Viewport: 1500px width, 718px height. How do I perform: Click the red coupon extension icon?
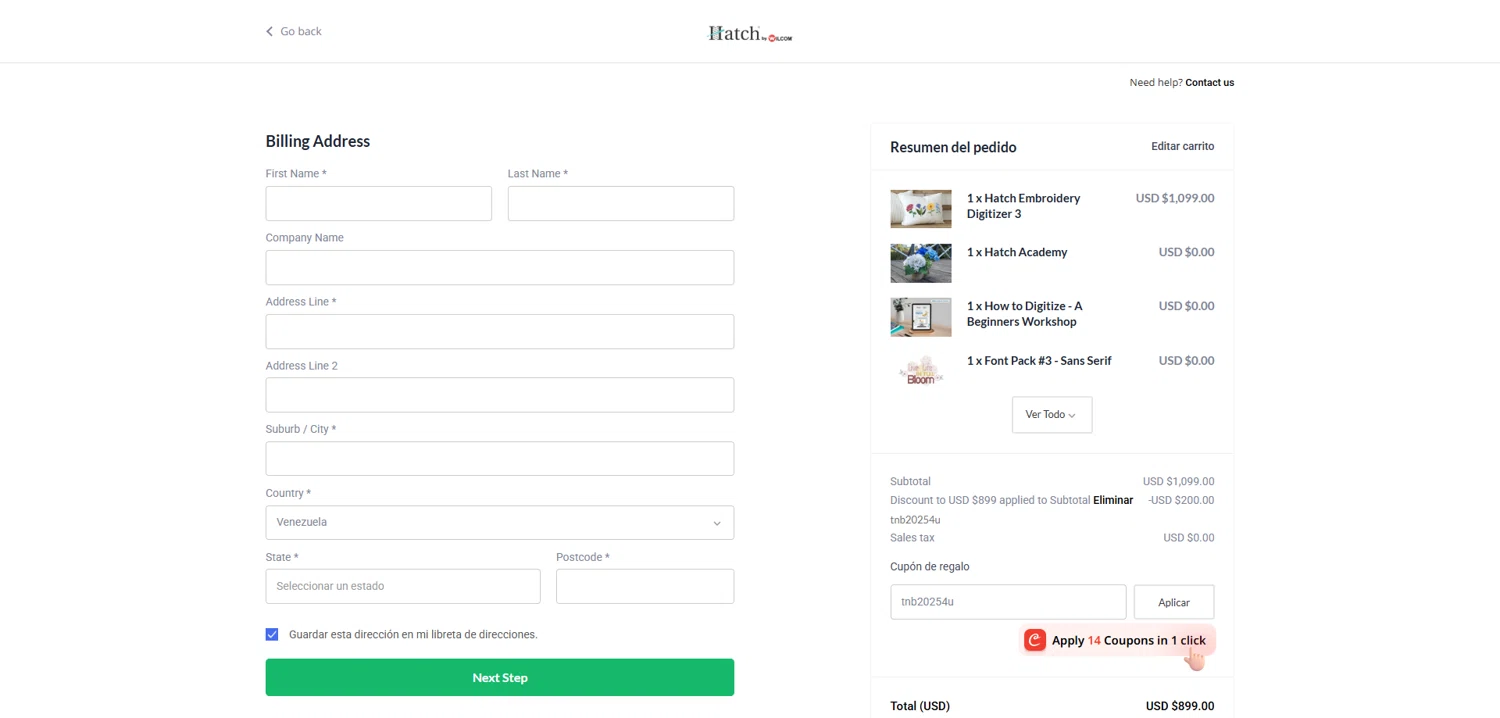[1035, 640]
